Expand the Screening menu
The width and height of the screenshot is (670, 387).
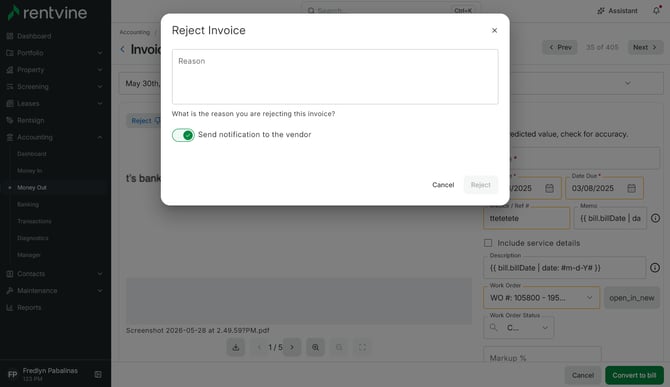pyautogui.click(x=55, y=87)
